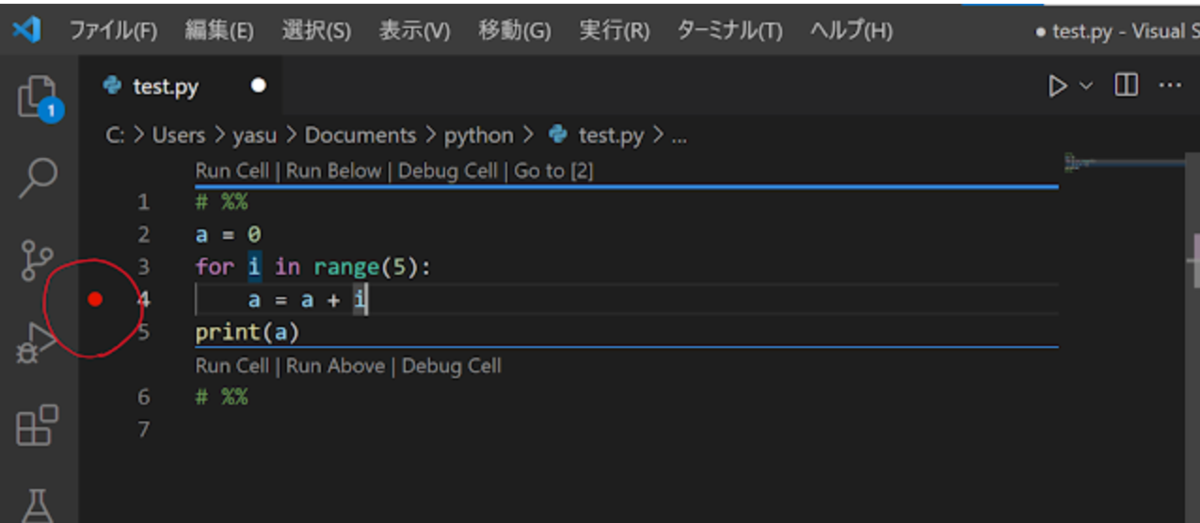Click the first Run Cell link
This screenshot has width=1200, height=523.
[x=232, y=171]
